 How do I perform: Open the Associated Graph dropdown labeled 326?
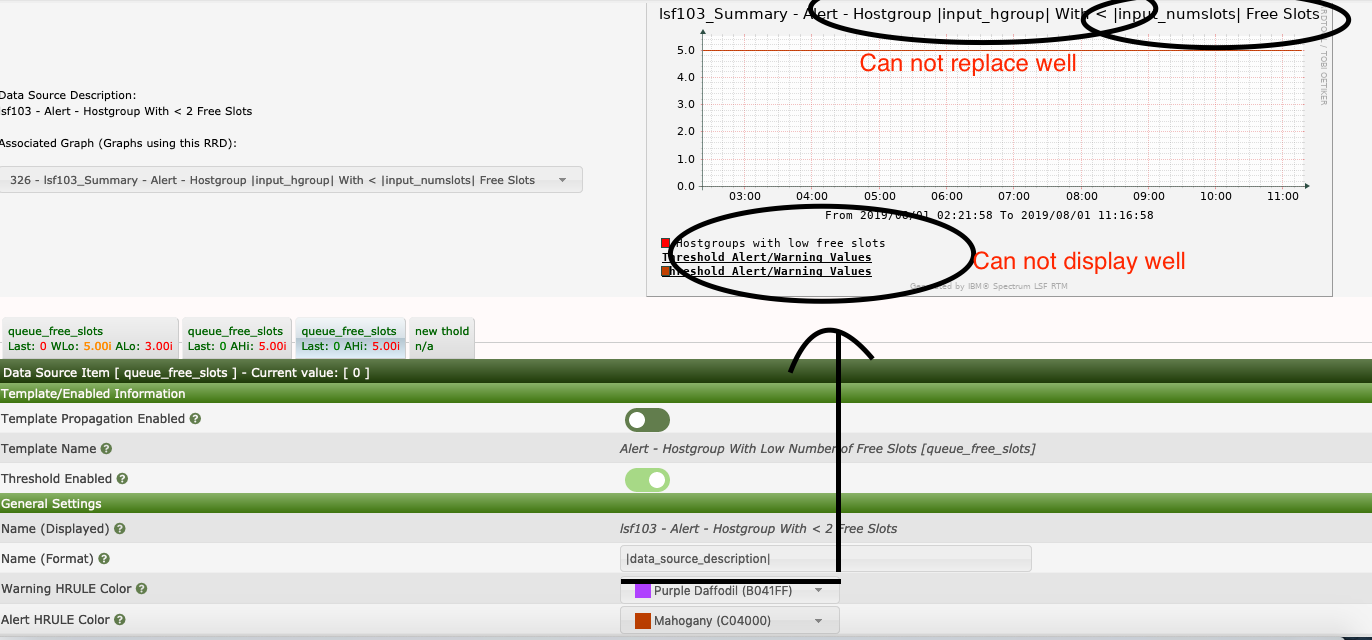tap(292, 179)
